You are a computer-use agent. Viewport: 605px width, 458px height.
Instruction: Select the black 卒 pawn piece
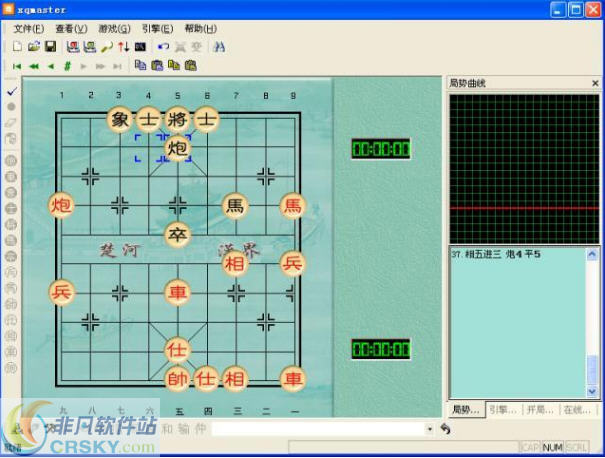[x=177, y=234]
